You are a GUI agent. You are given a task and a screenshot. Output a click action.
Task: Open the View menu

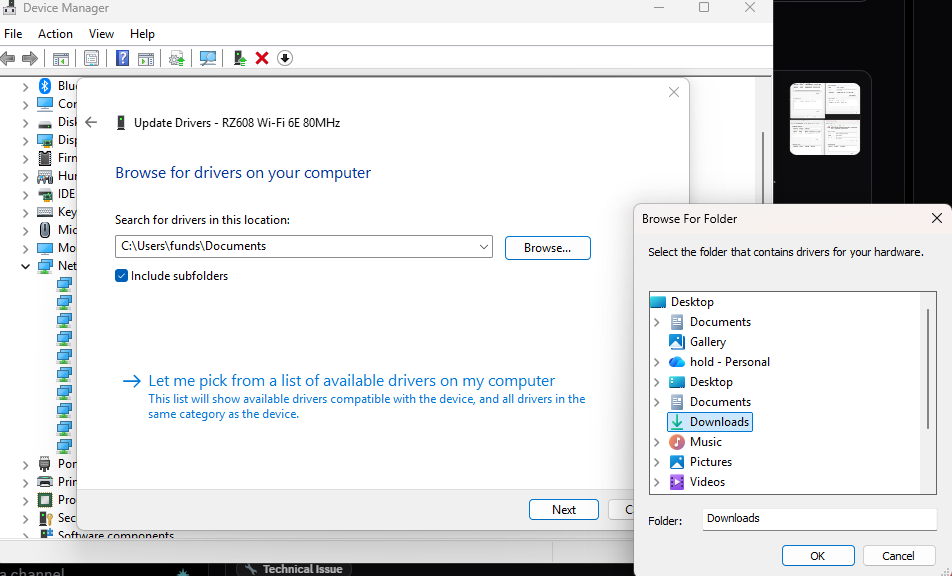[x=101, y=34]
